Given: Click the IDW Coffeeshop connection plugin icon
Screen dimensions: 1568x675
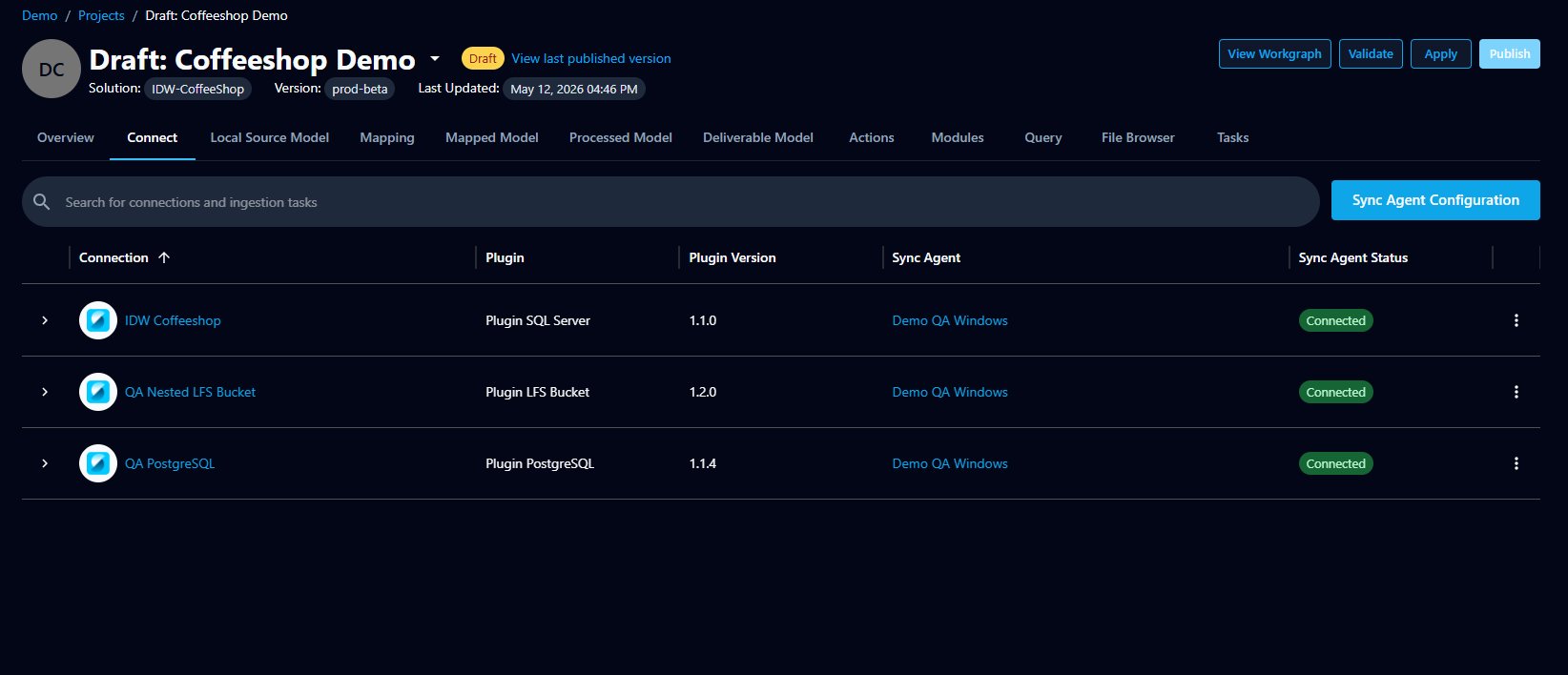Looking at the screenshot, I should (x=98, y=320).
